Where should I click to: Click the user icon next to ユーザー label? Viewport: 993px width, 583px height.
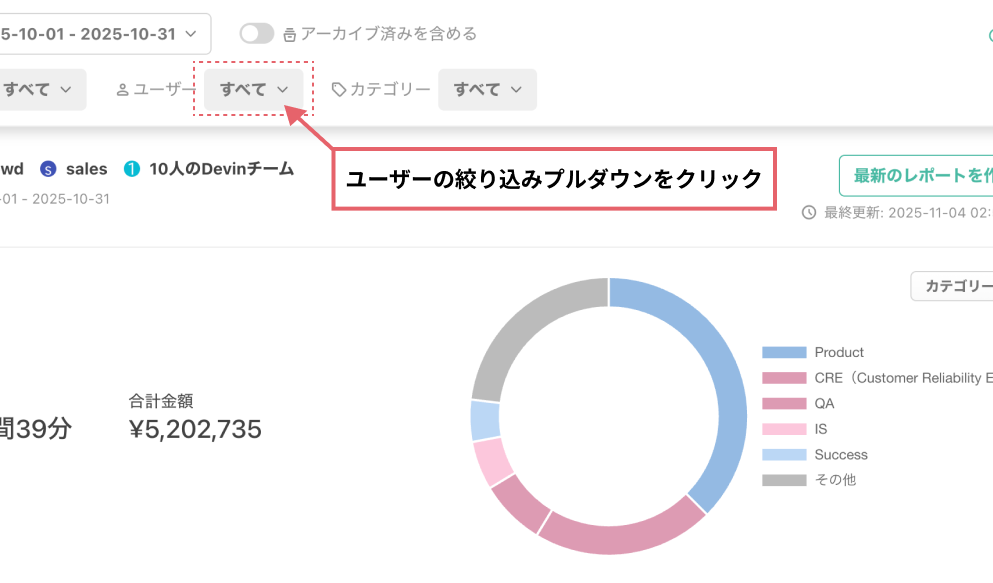point(122,89)
